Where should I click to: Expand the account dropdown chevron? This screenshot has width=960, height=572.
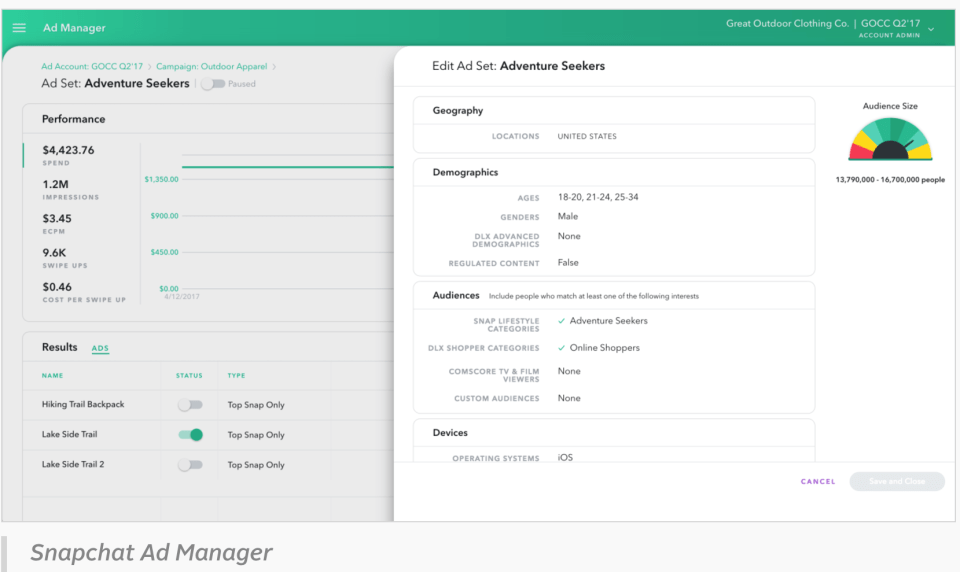pos(931,29)
